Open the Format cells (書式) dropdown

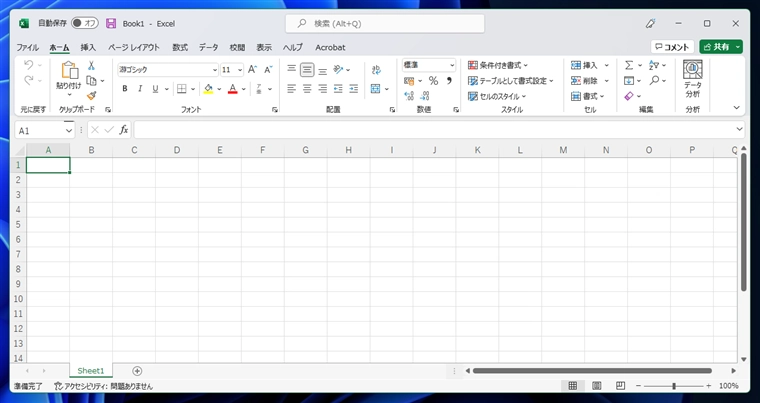pos(588,97)
